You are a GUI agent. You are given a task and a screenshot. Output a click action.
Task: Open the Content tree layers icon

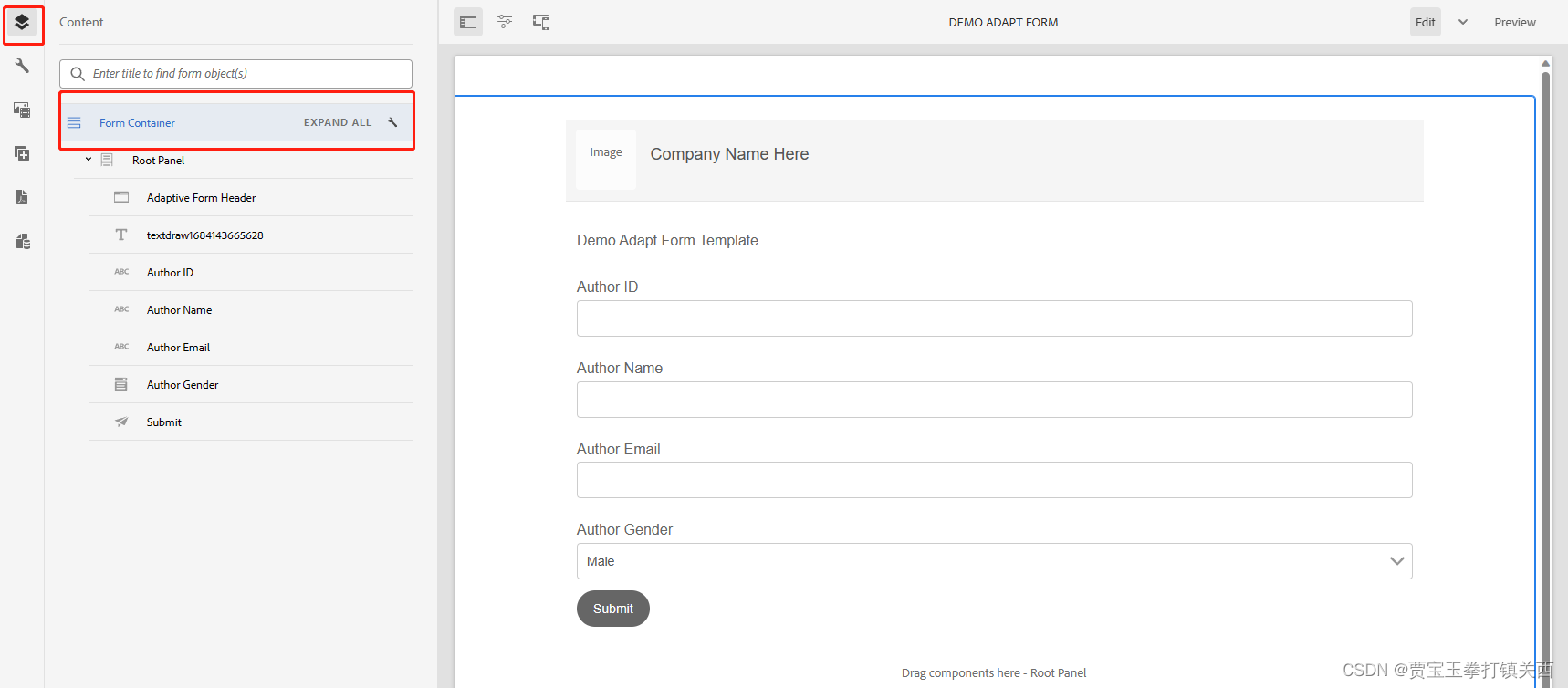click(22, 23)
